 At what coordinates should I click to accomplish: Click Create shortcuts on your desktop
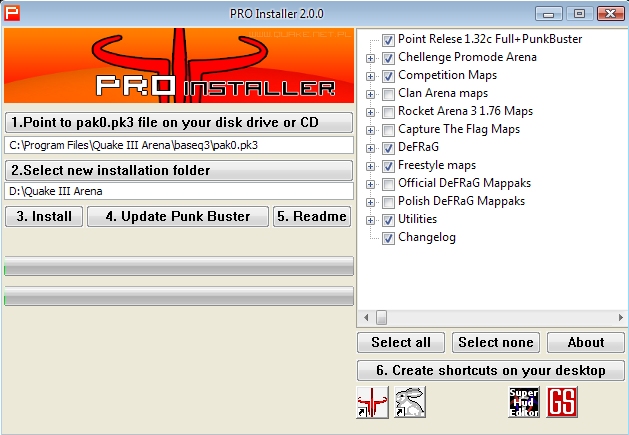(491, 370)
